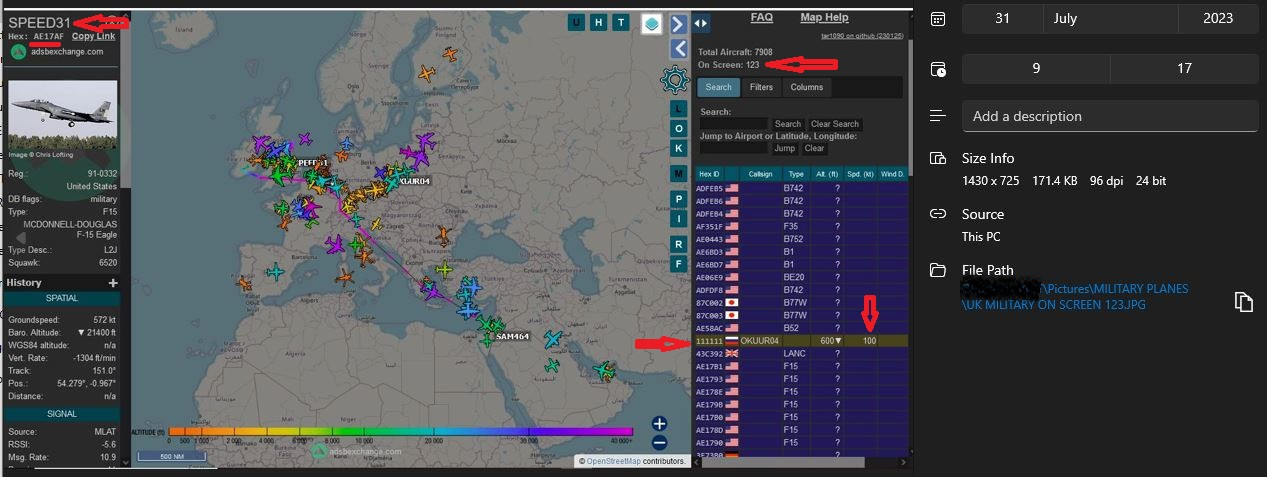The height and width of the screenshot is (477, 1267).
Task: Open the map settings gear
Action: (x=676, y=80)
